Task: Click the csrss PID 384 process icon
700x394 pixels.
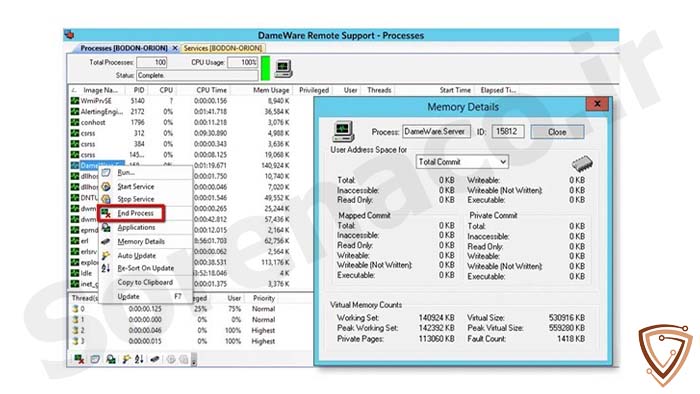Action: 75,144
